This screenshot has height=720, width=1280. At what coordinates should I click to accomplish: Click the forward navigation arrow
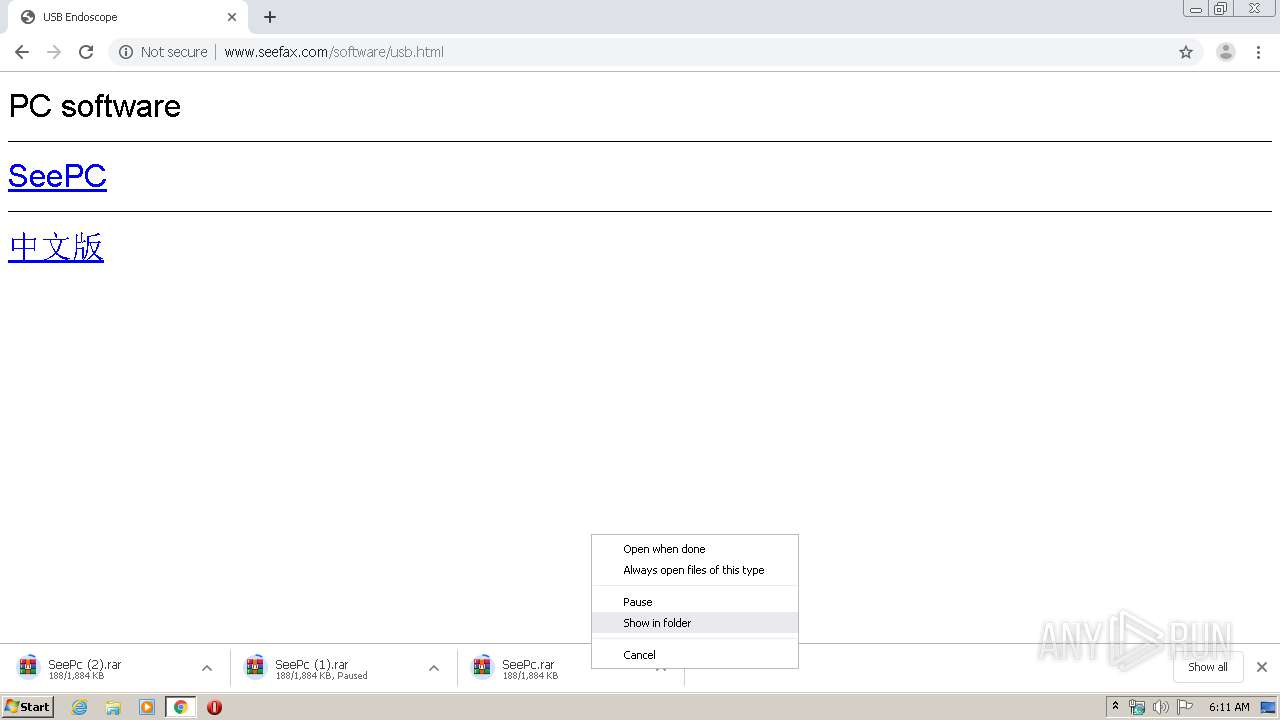point(54,52)
